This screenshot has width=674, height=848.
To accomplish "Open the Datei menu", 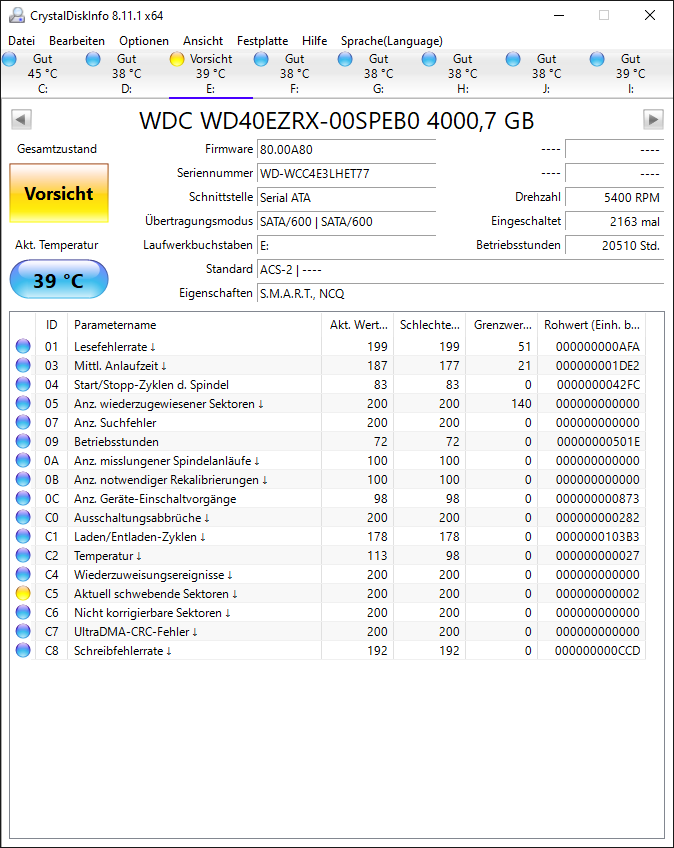I will [22, 41].
